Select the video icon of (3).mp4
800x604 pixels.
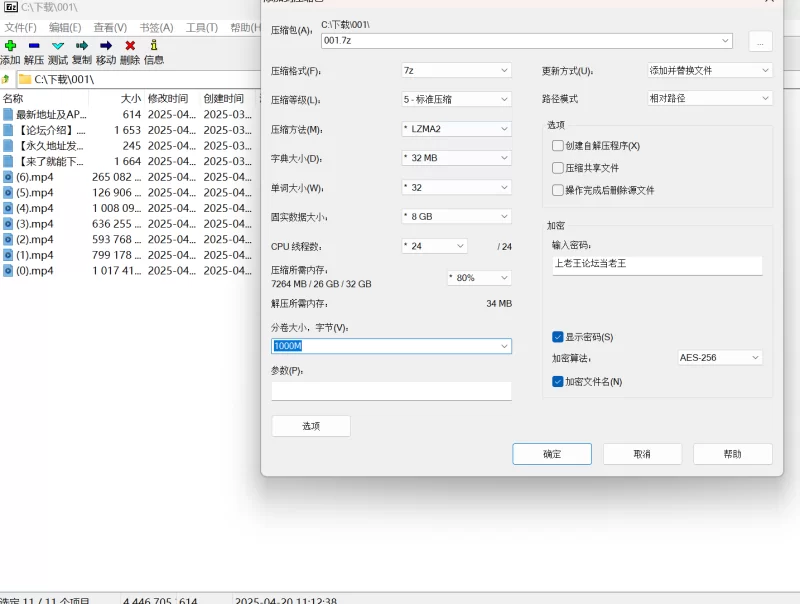click(8, 223)
